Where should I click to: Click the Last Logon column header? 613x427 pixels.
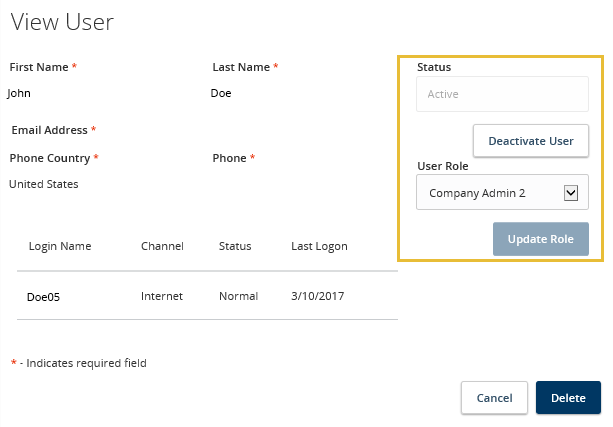[x=319, y=246]
